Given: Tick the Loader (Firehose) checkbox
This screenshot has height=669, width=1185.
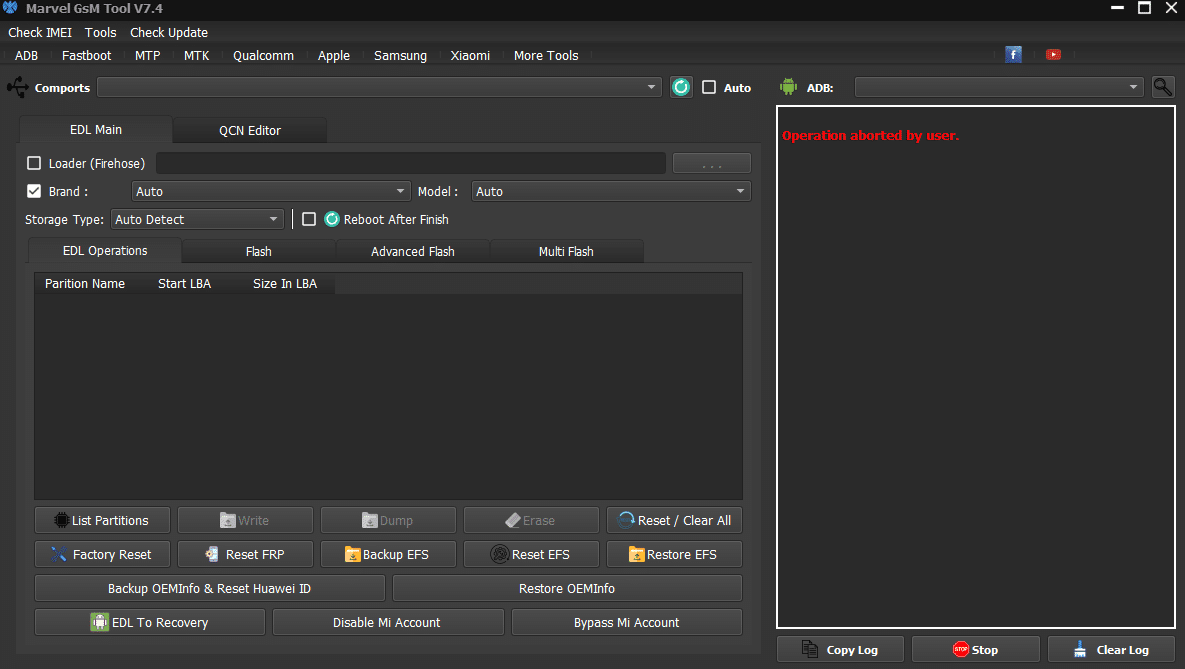Looking at the screenshot, I should click(34, 163).
